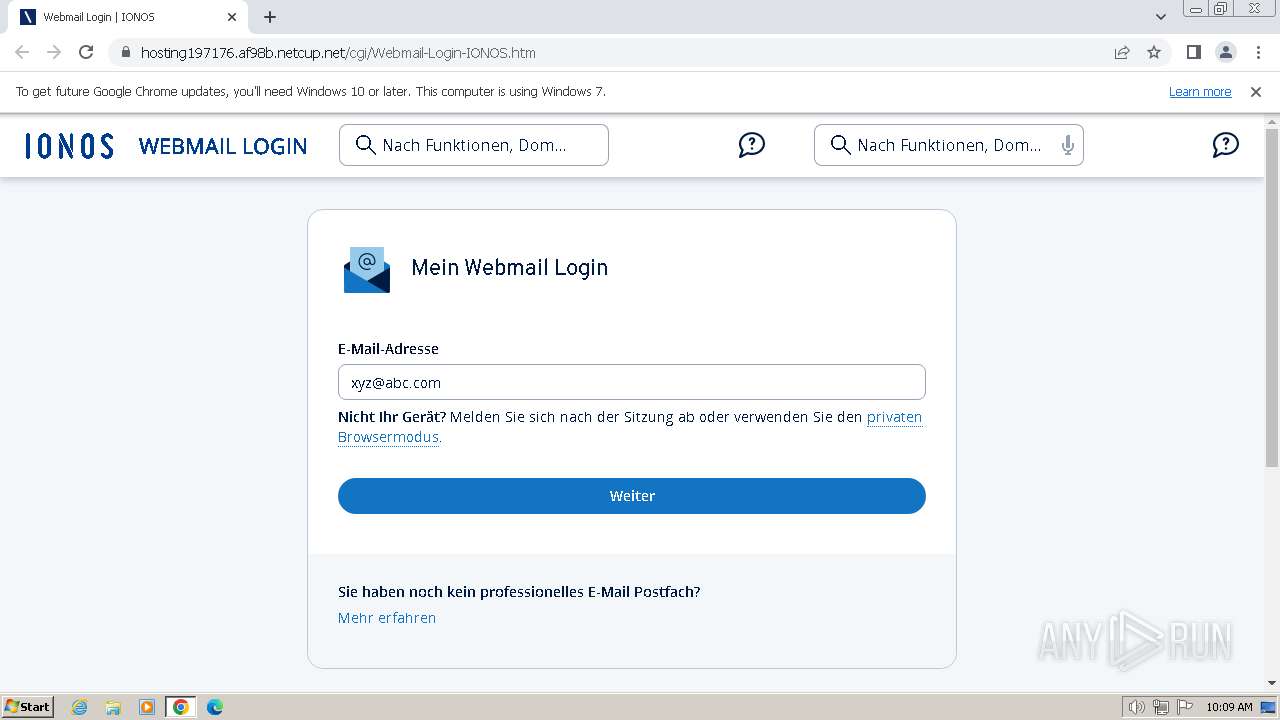Click the scrollbar down arrow
Image resolution: width=1280 pixels, height=720 pixels.
click(1272, 683)
